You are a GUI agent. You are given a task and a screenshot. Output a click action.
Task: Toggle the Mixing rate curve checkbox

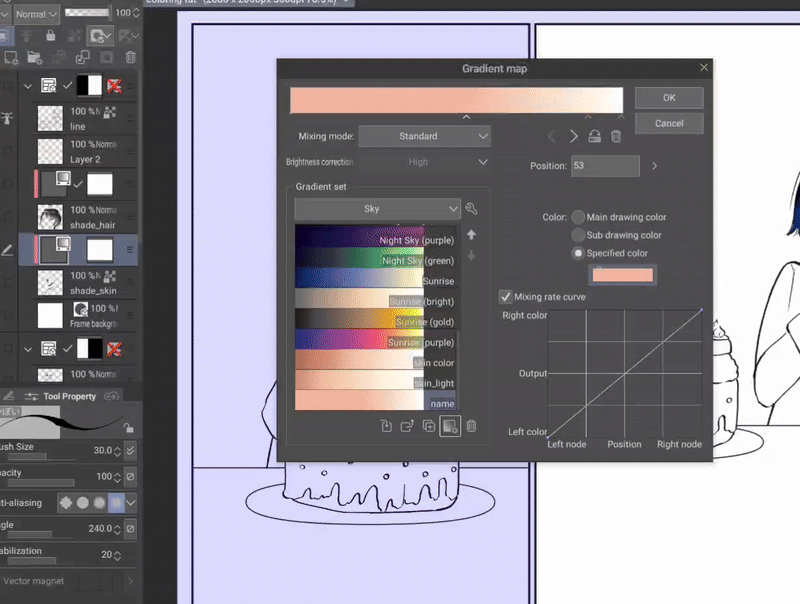coord(505,297)
